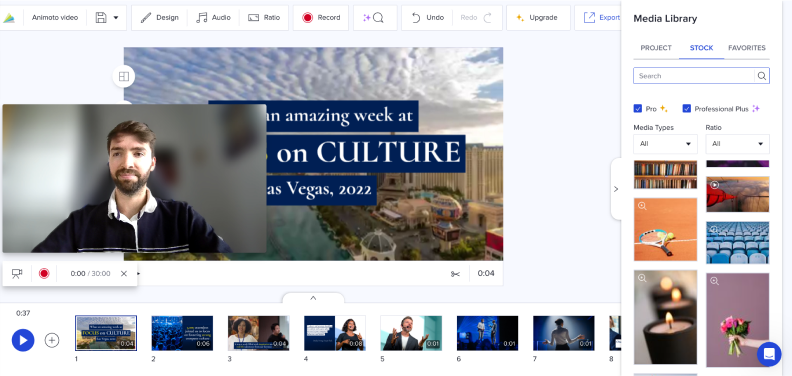Viewport: 792px width, 376px height.
Task: Click the scissors trim icon
Action: [455, 274]
